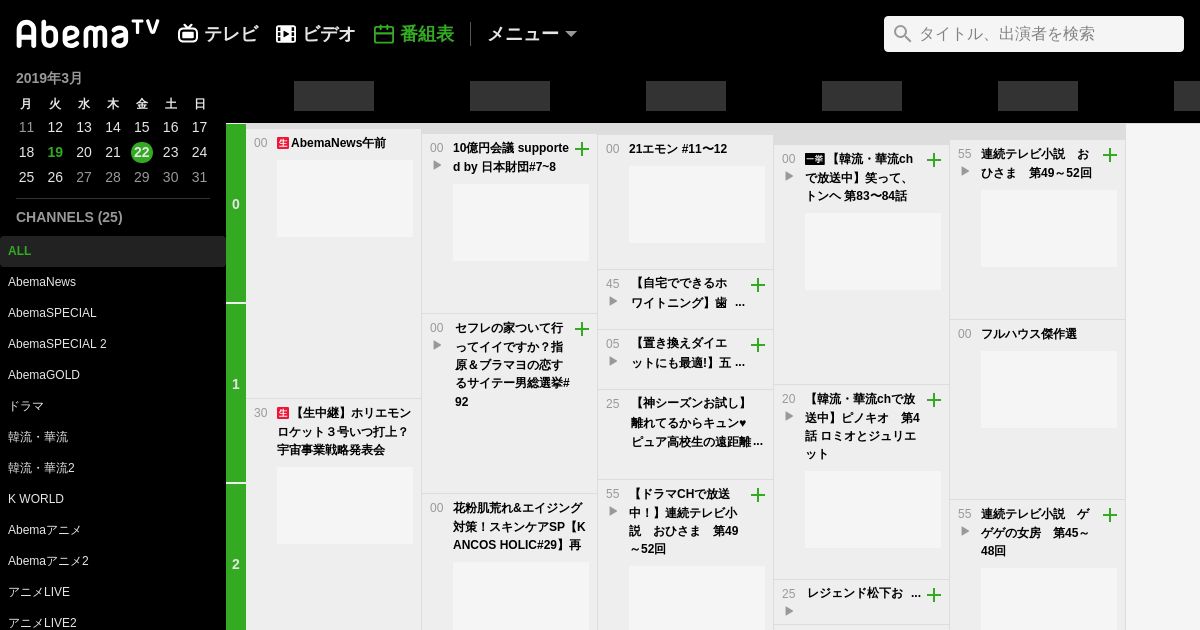Add 自宅でできるホワイトニング program to list
This screenshot has width=1200, height=630.
click(758, 285)
